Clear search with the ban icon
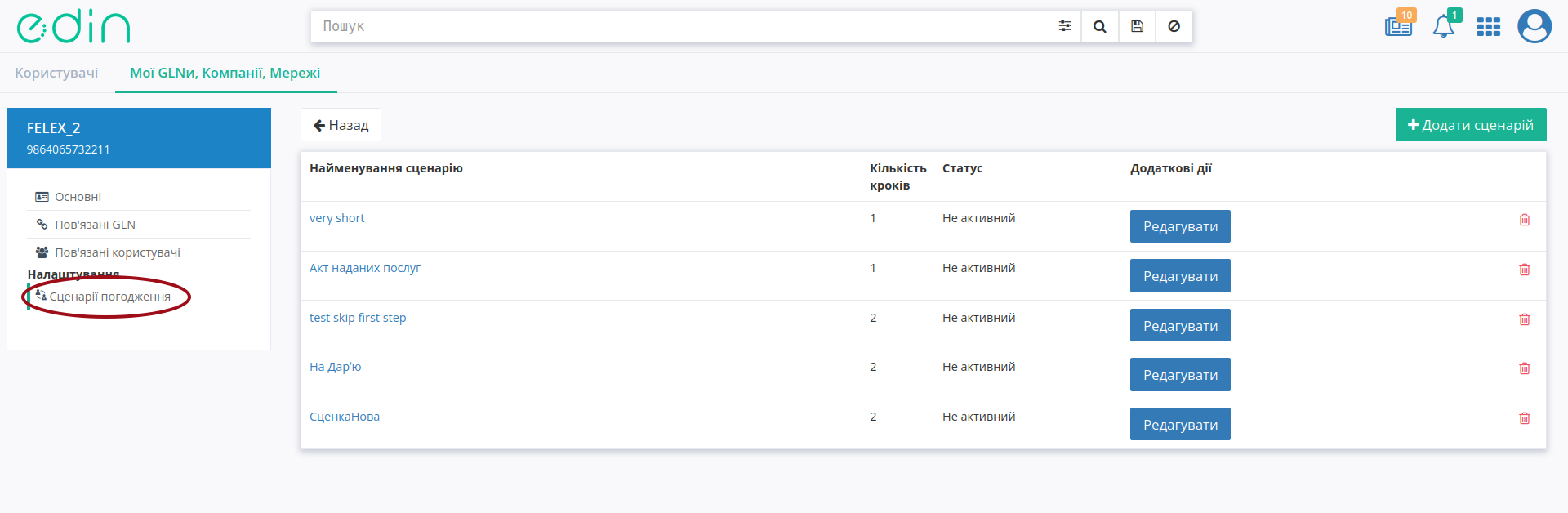 [x=1174, y=26]
